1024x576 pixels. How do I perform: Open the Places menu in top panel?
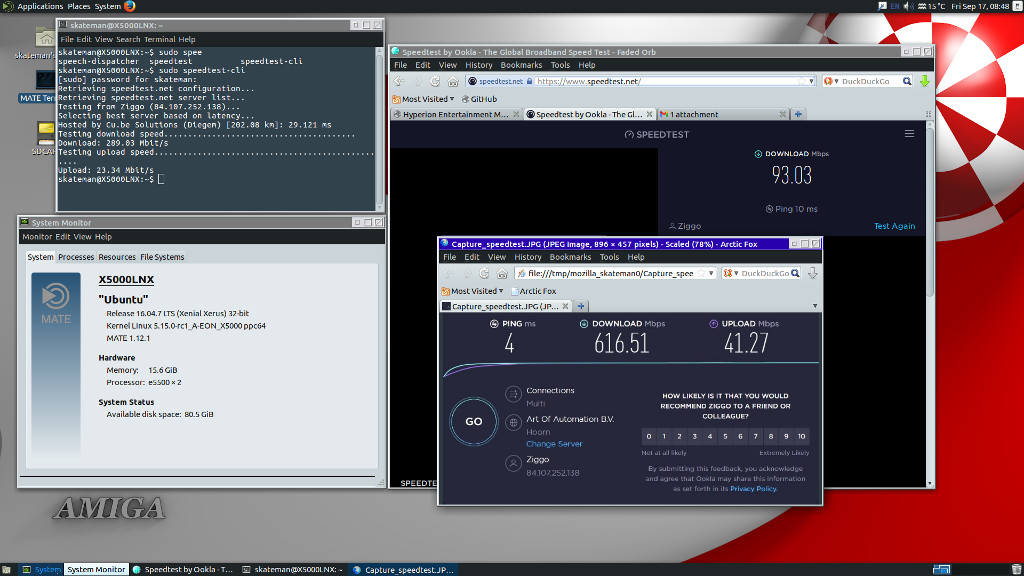pos(78,6)
